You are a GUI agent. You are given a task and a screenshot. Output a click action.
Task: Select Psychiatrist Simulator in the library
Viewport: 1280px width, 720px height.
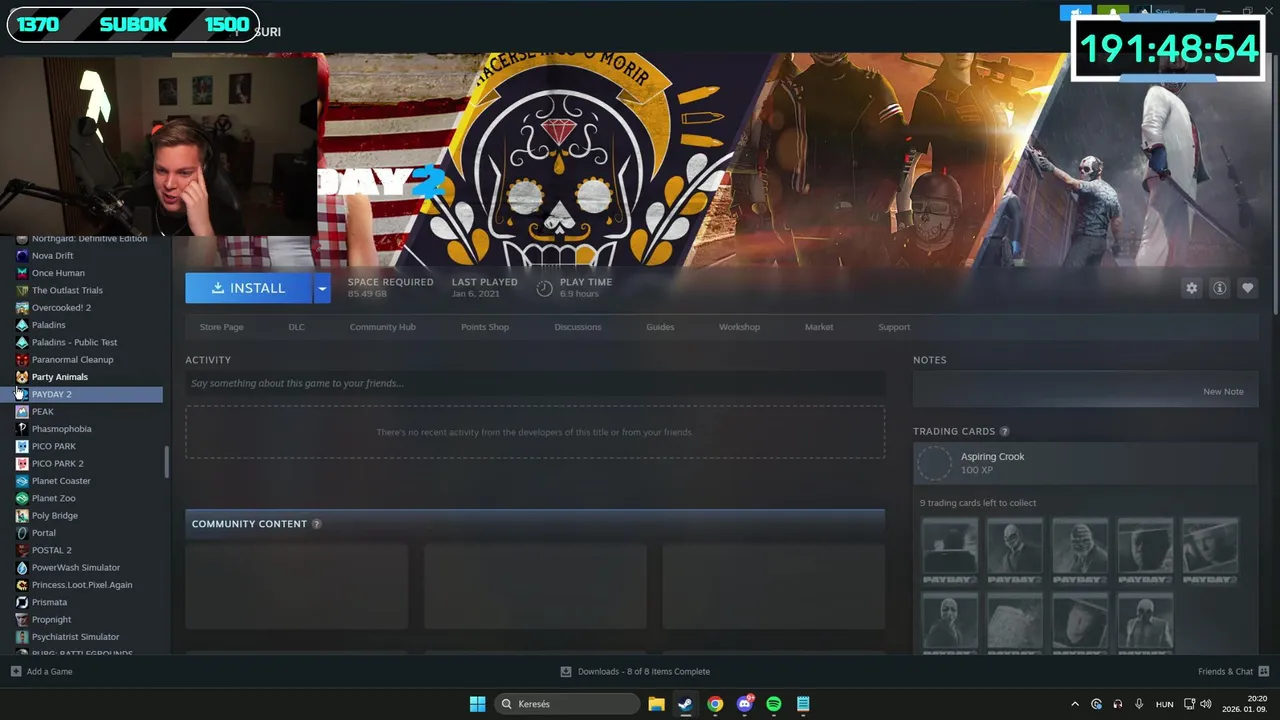75,637
